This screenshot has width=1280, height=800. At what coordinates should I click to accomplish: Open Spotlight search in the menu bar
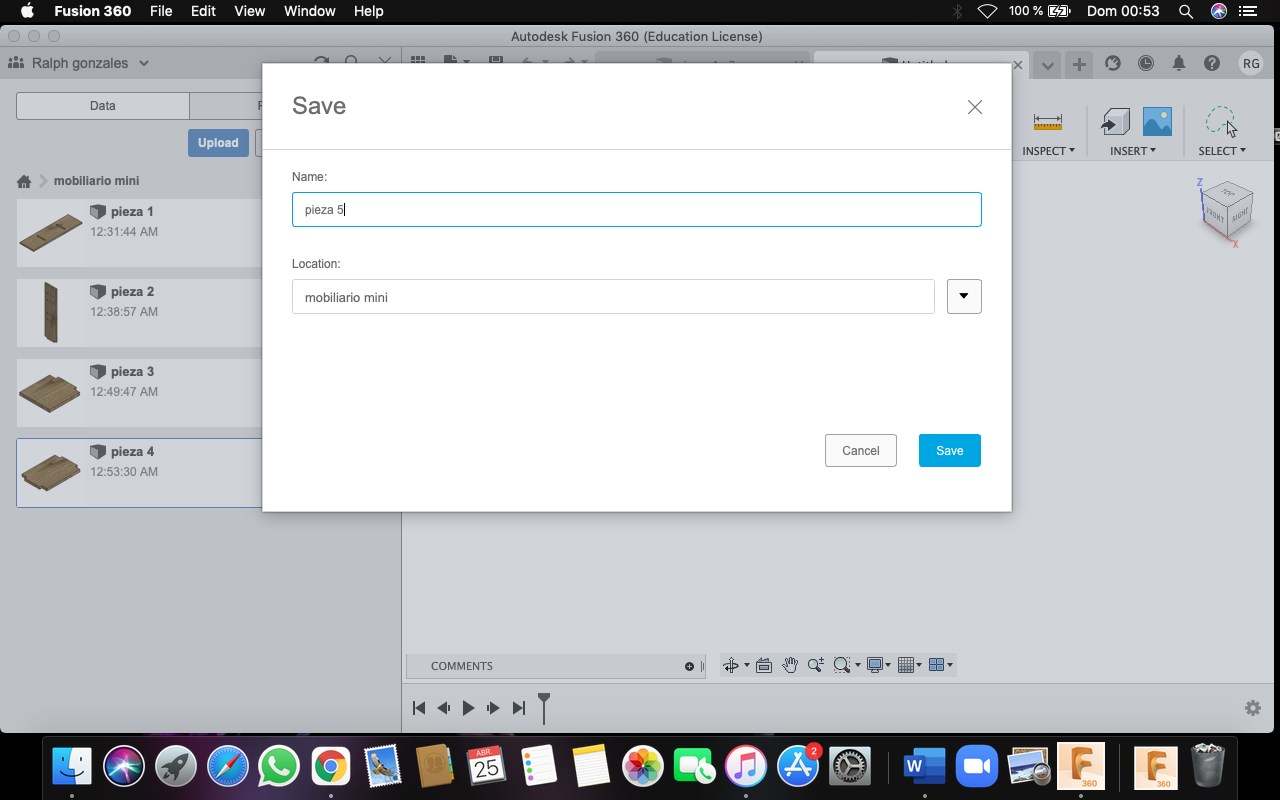(x=1186, y=11)
